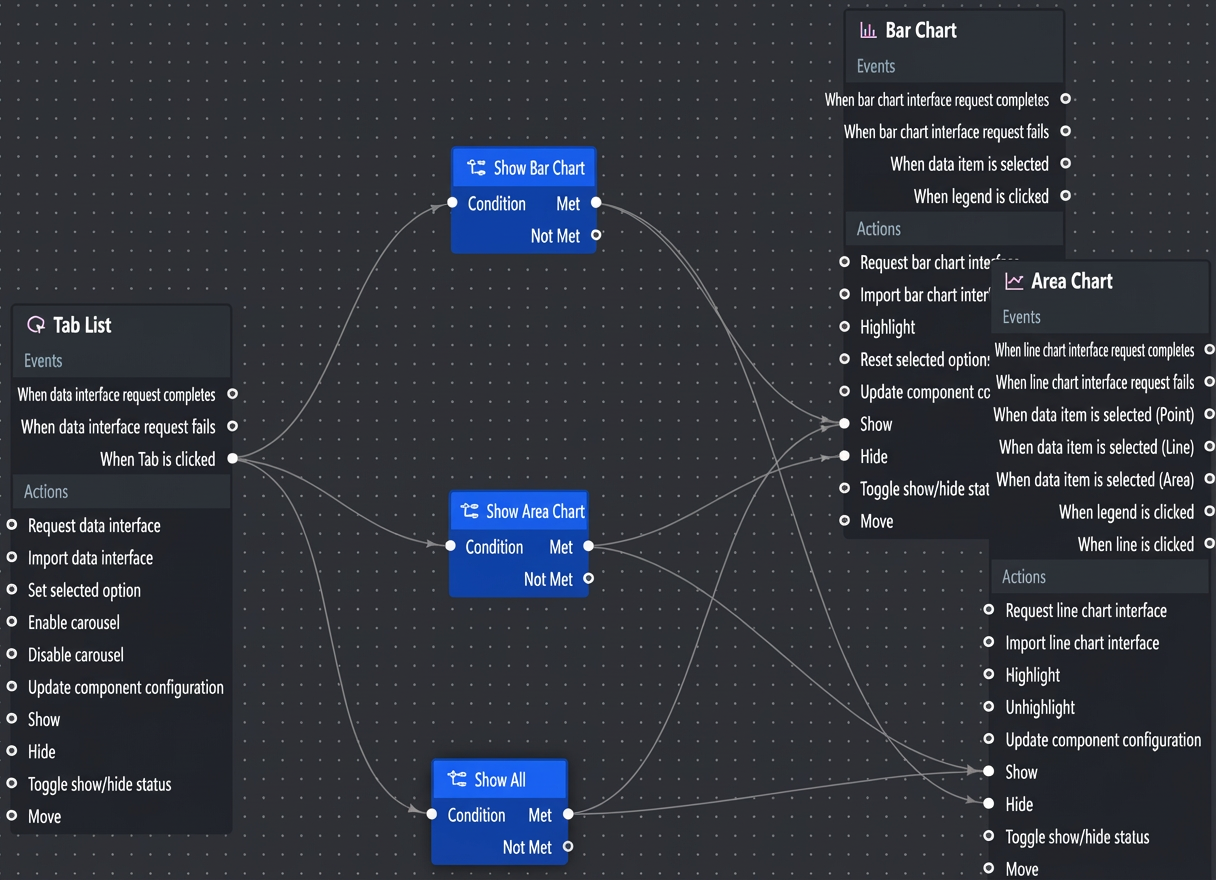Image resolution: width=1216 pixels, height=880 pixels.
Task: Click the Bar Chart 'Hide' action port
Action: click(845, 456)
